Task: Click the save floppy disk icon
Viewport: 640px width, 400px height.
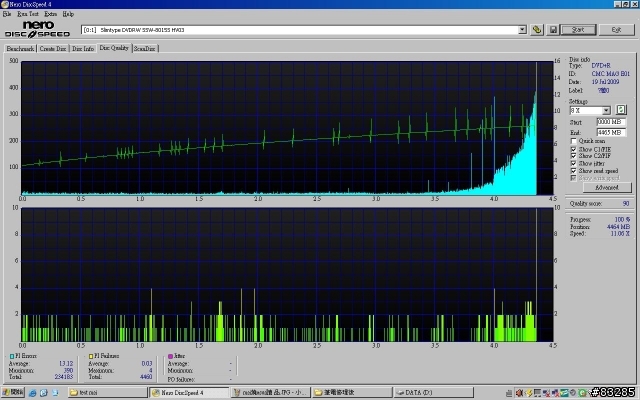Action: tap(553, 30)
